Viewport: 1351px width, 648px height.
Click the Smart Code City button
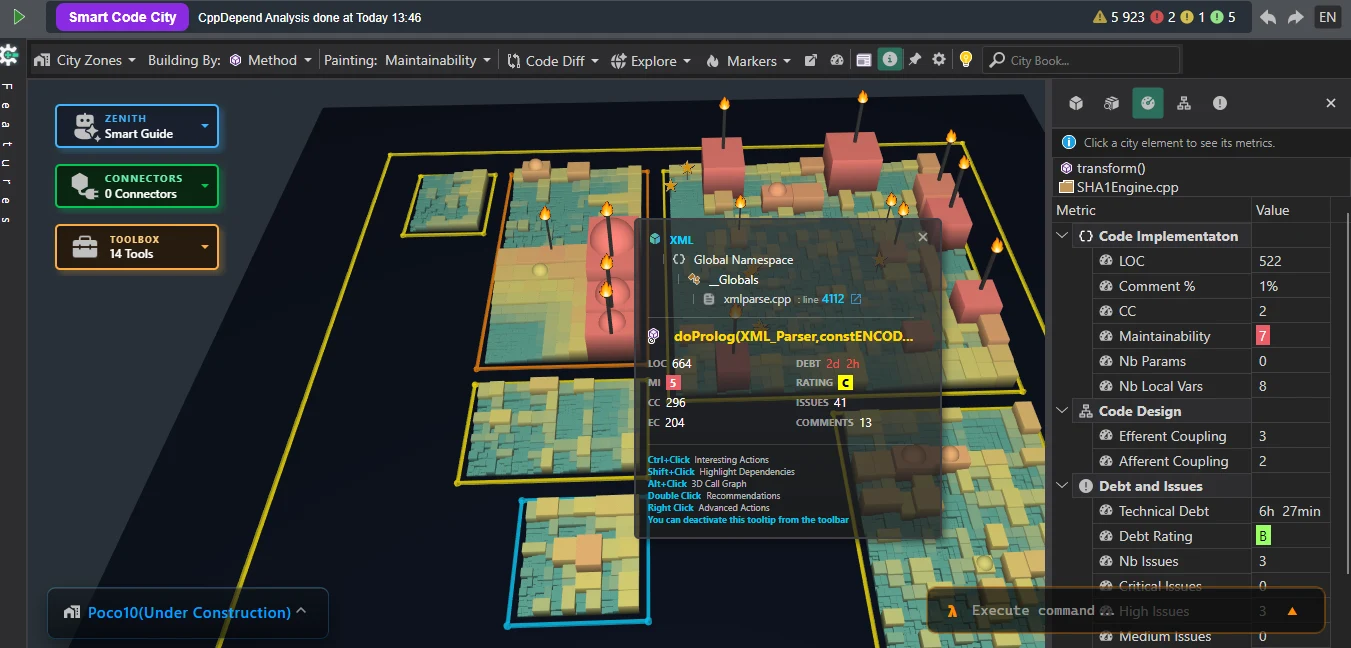click(x=122, y=17)
